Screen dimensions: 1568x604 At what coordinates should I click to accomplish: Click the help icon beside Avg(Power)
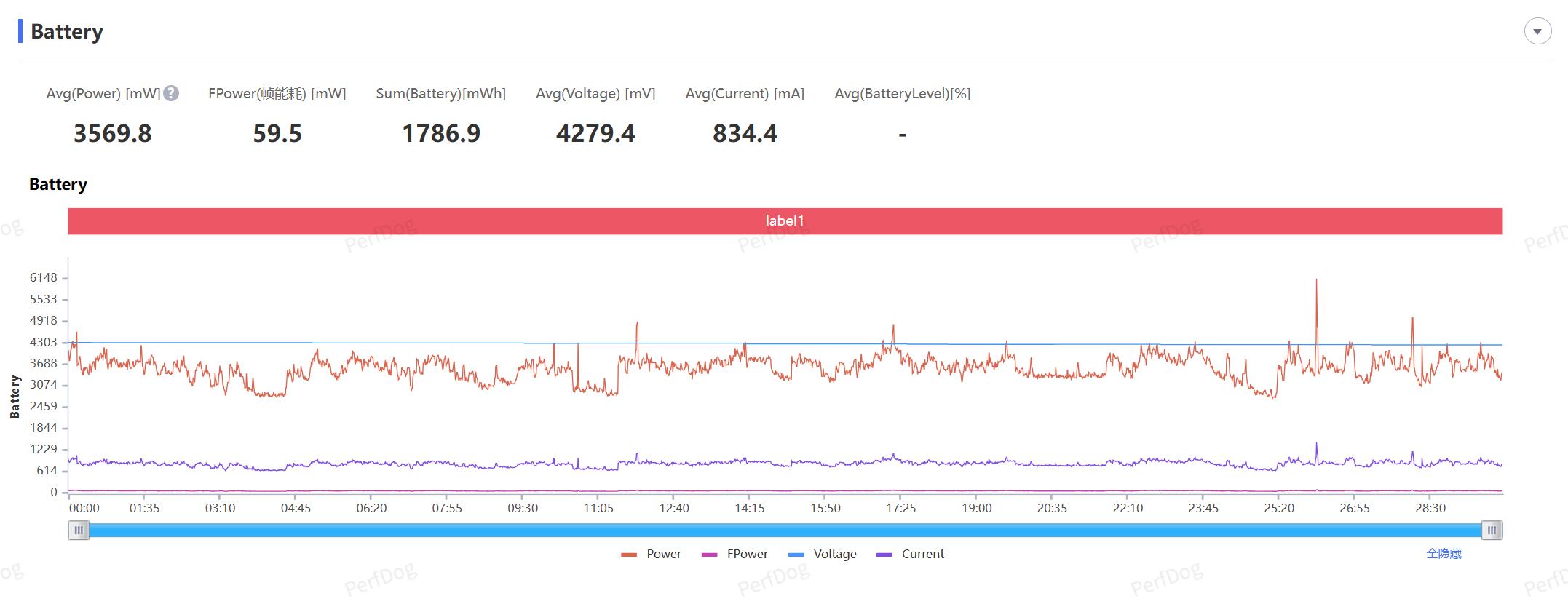171,93
